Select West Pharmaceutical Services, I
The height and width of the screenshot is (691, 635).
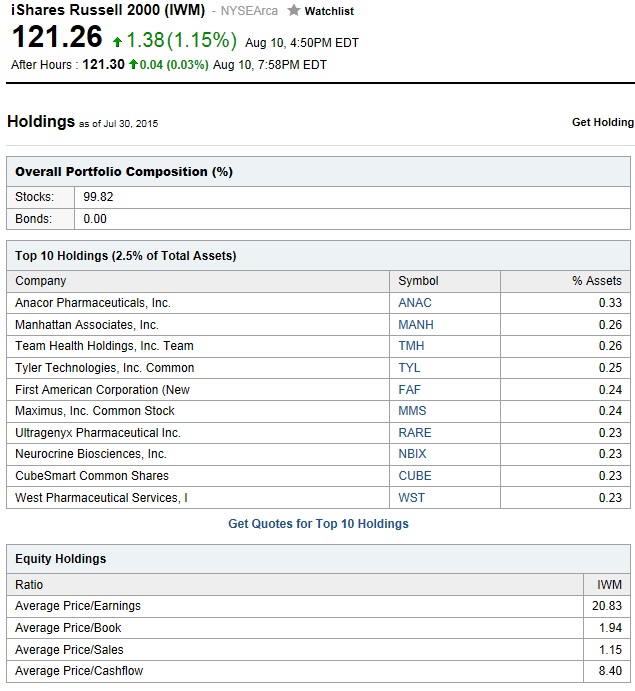(101, 498)
